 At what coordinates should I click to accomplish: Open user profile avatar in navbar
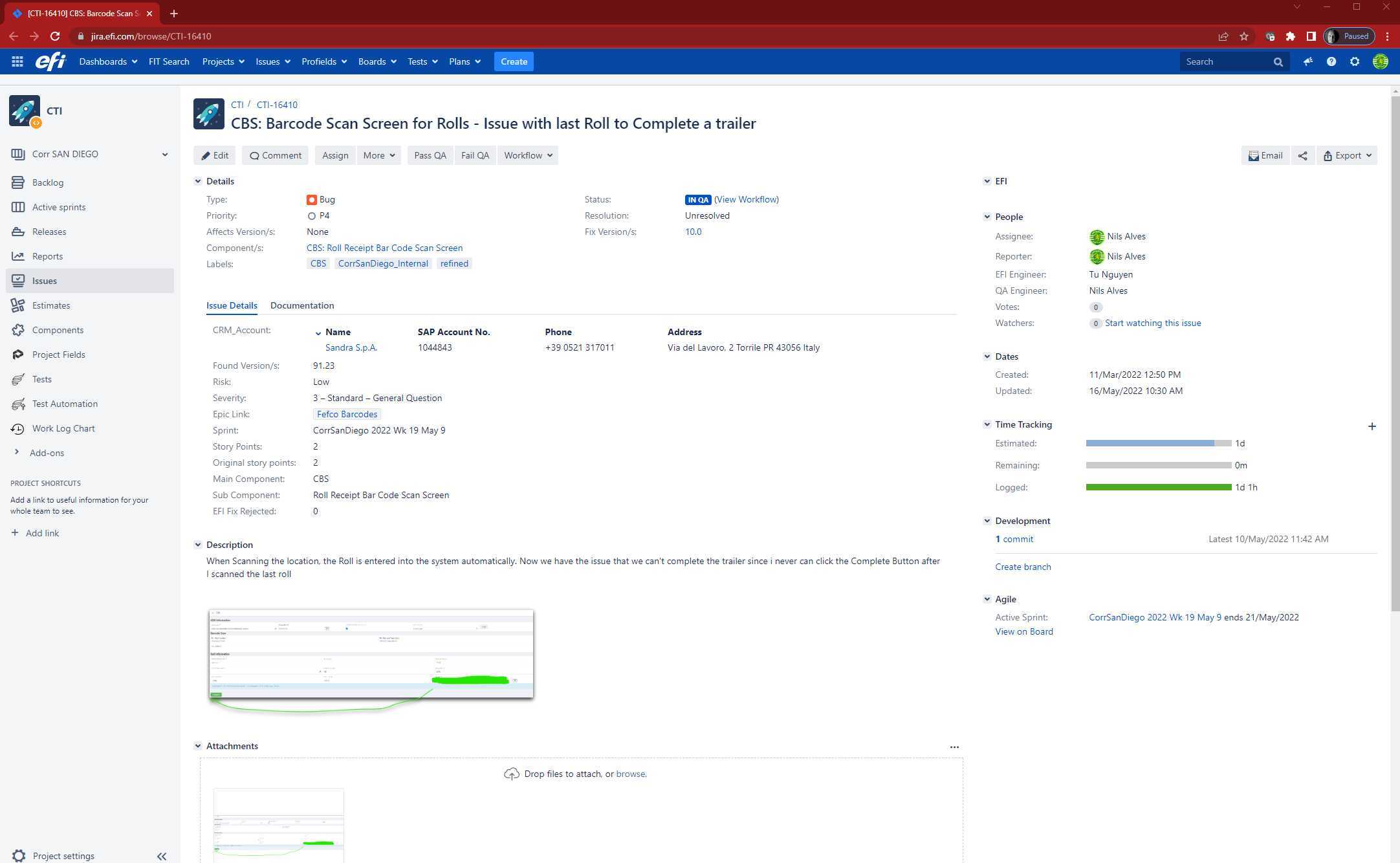point(1380,61)
